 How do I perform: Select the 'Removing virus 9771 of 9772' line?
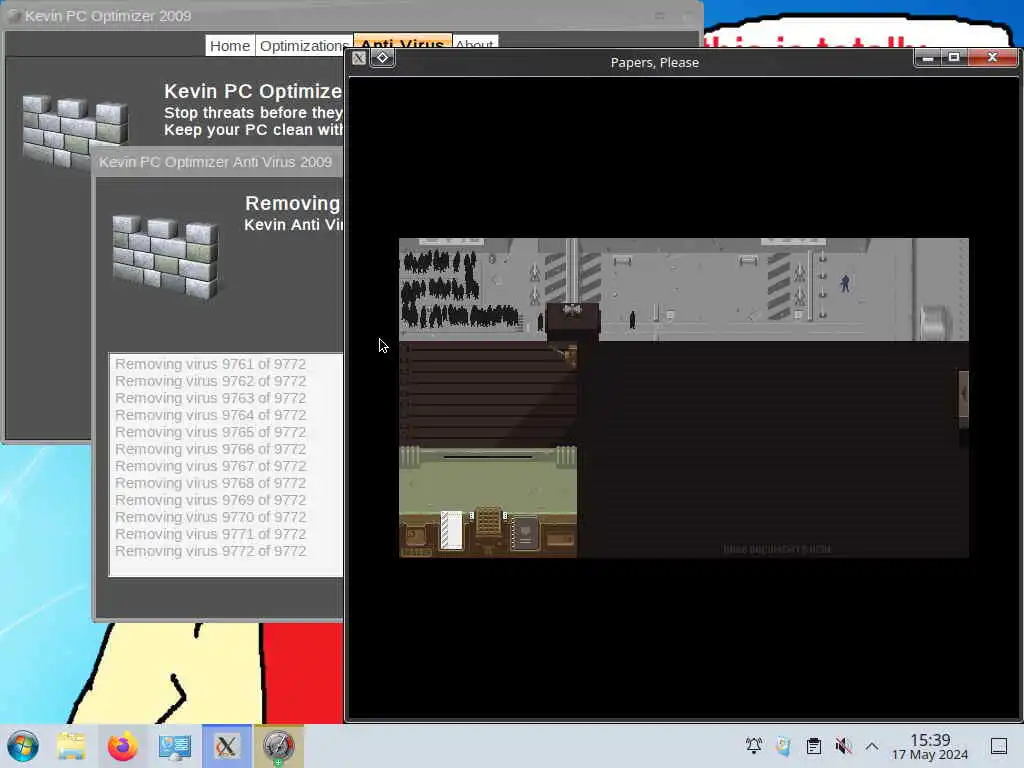pyautogui.click(x=210, y=534)
